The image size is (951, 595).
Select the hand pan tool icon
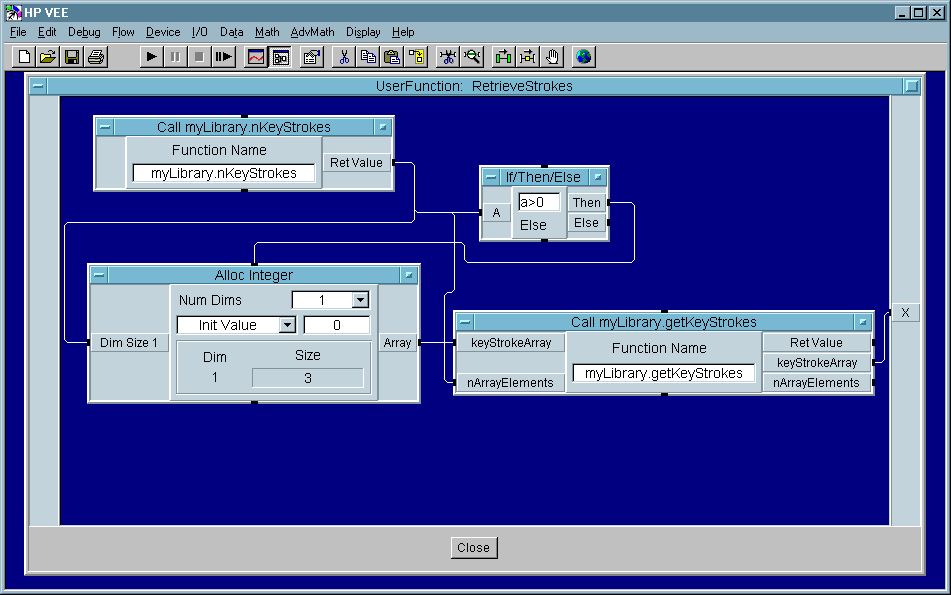coord(553,57)
